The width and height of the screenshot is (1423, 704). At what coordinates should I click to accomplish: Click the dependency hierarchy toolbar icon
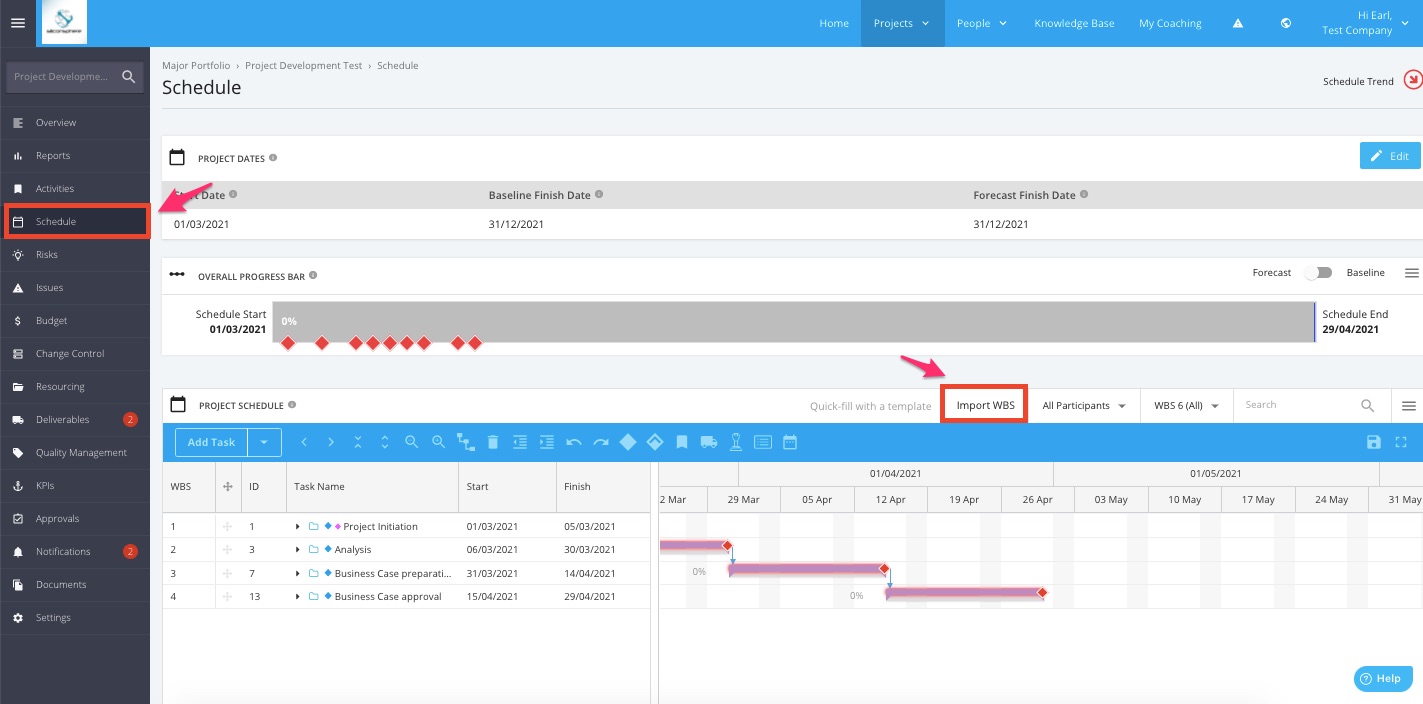tap(466, 442)
